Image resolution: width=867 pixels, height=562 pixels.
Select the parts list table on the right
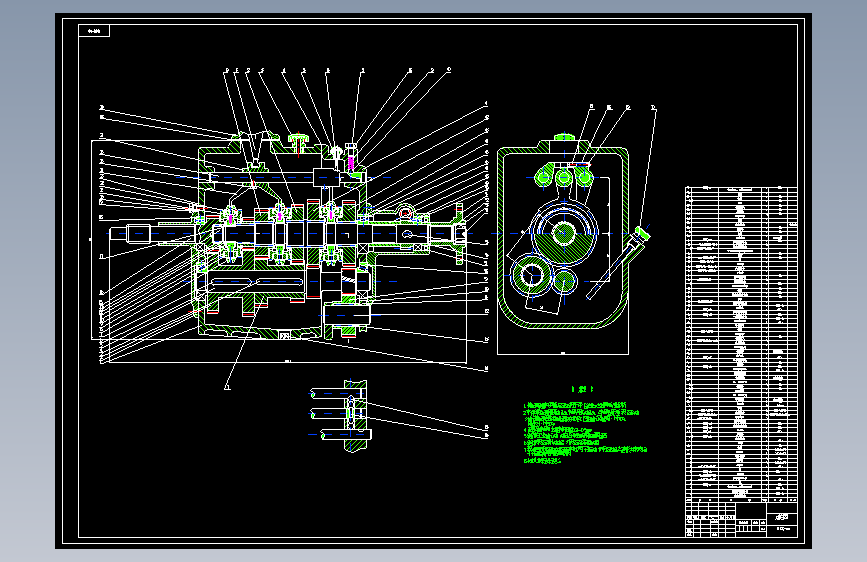tap(741, 344)
